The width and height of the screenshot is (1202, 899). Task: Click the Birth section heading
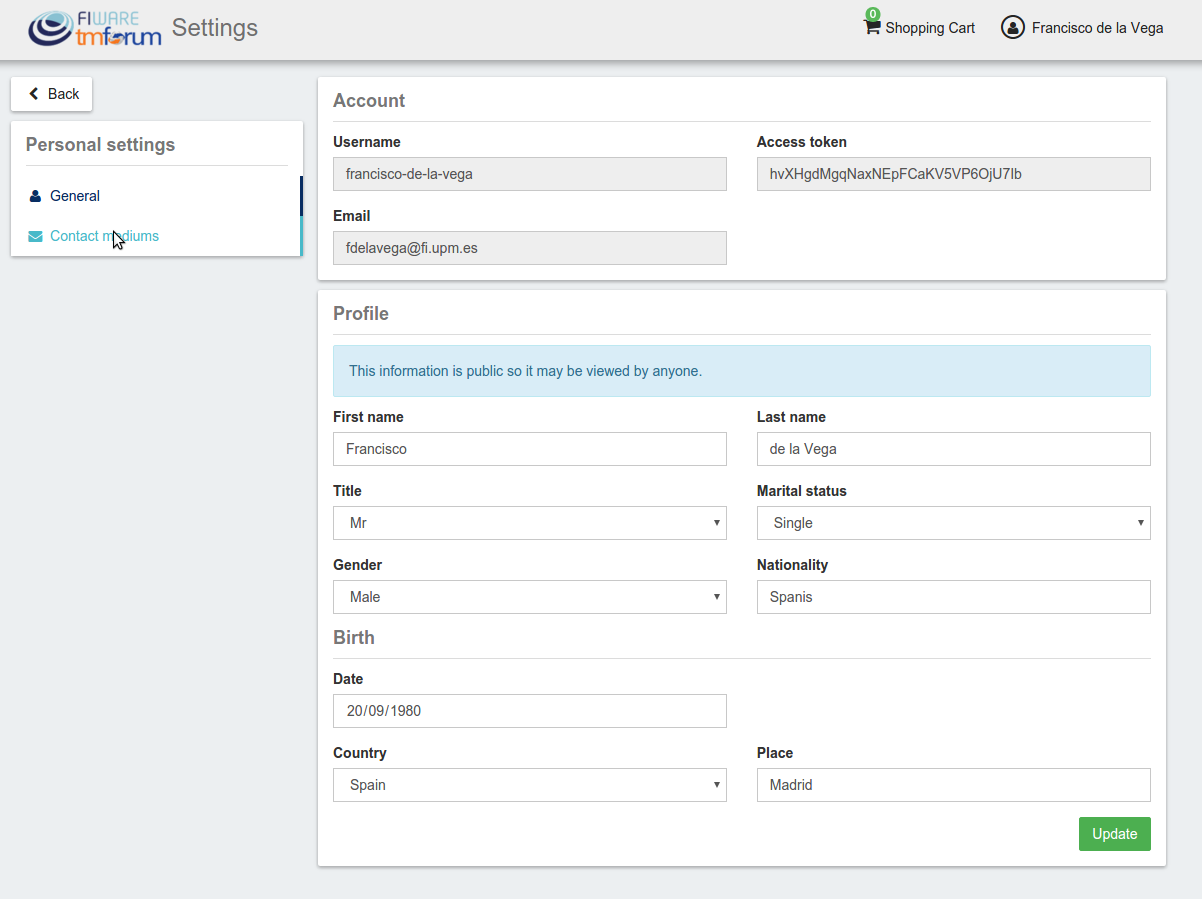click(354, 638)
